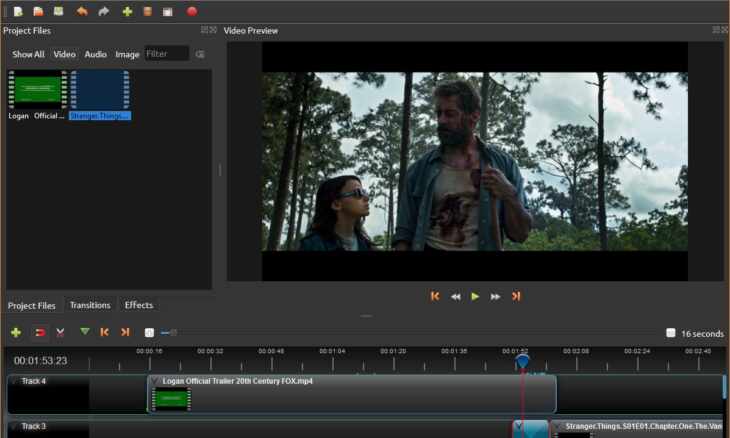Image resolution: width=730 pixels, height=438 pixels.
Task: Open the blue transition's menu arrow
Action: point(519,425)
